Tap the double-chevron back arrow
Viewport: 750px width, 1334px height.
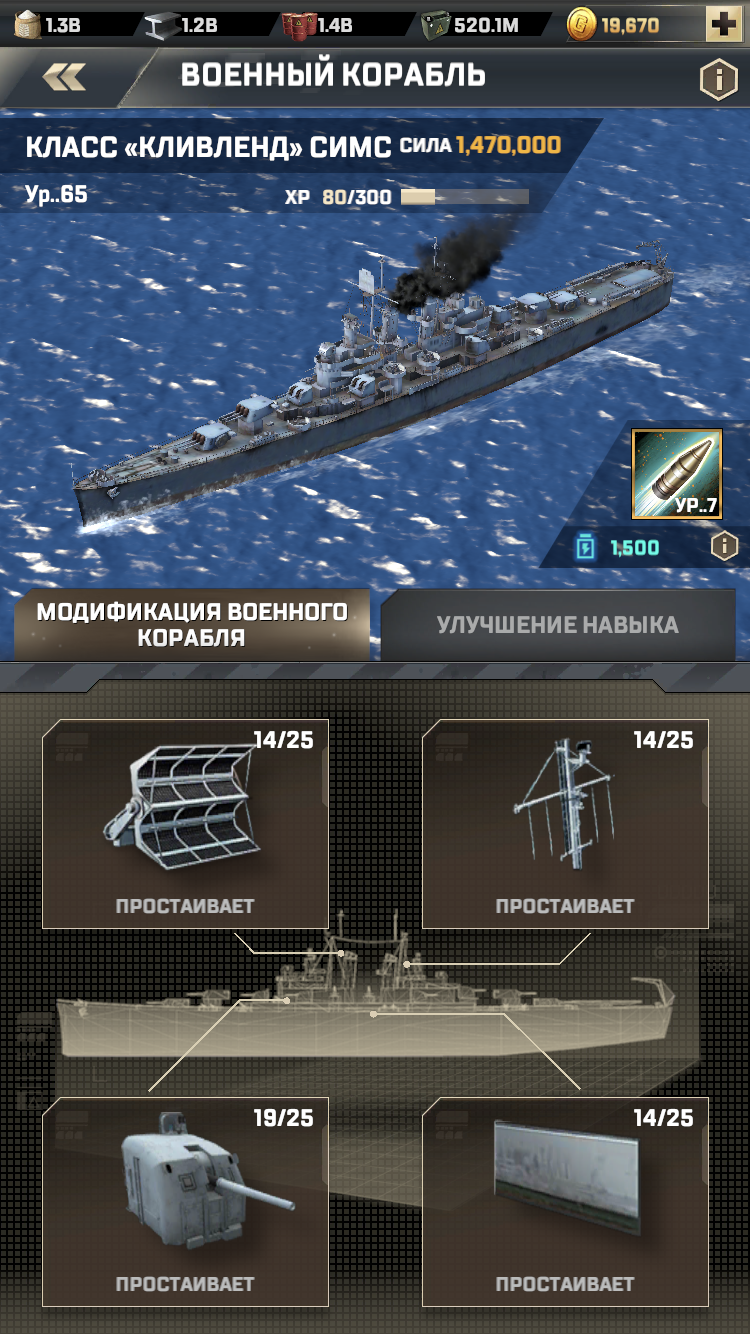click(64, 77)
